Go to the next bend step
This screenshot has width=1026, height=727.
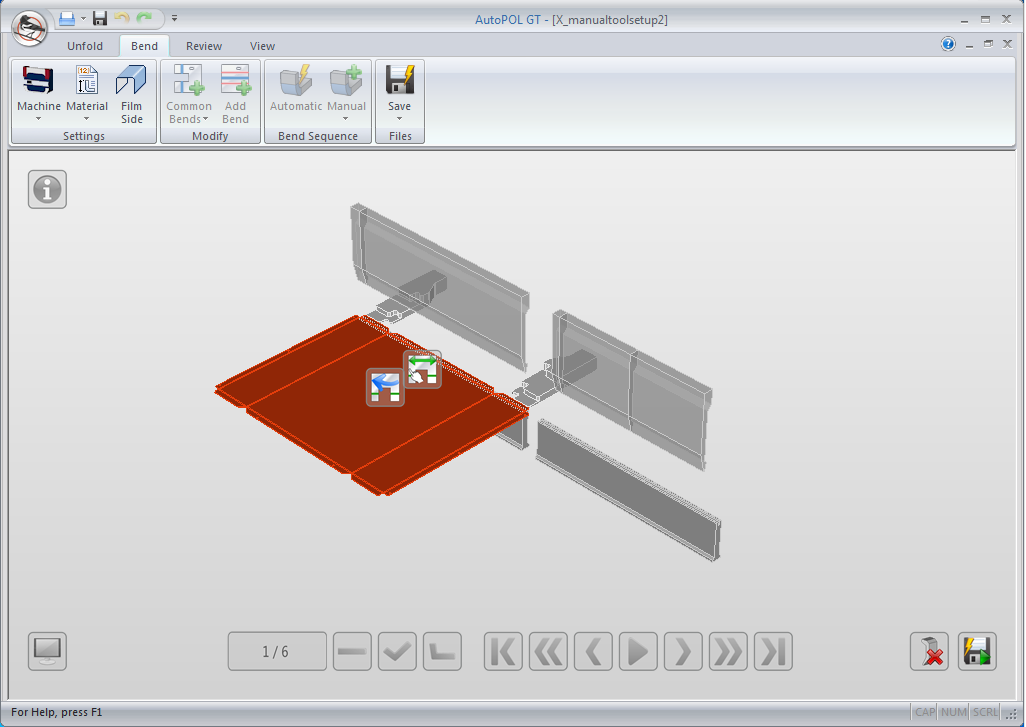click(x=683, y=652)
